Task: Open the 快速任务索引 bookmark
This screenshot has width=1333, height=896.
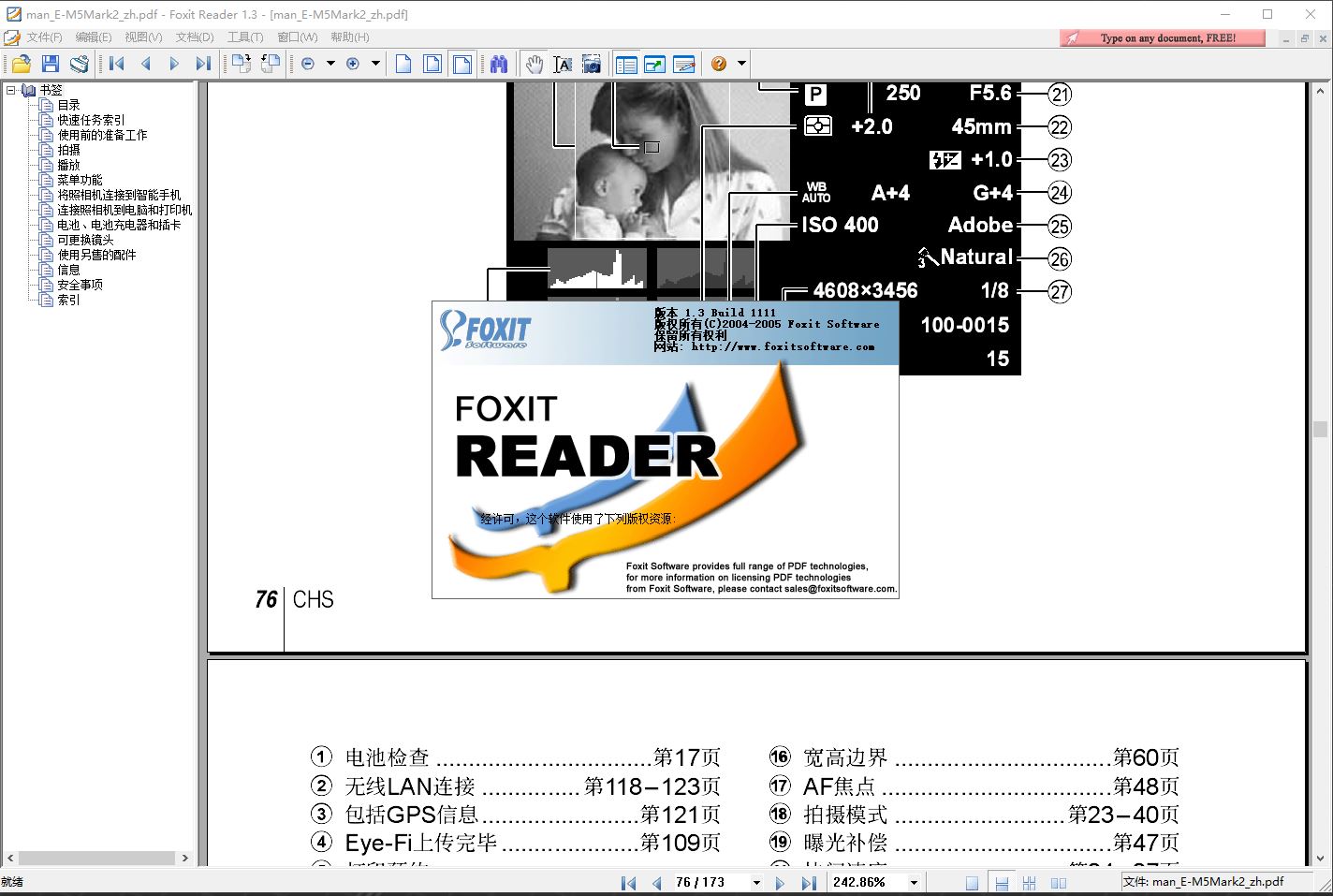Action: (91, 120)
